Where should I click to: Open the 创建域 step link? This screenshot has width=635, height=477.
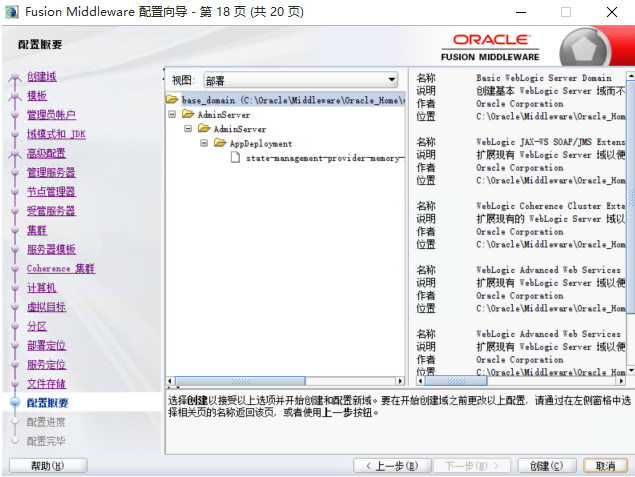[x=42, y=77]
